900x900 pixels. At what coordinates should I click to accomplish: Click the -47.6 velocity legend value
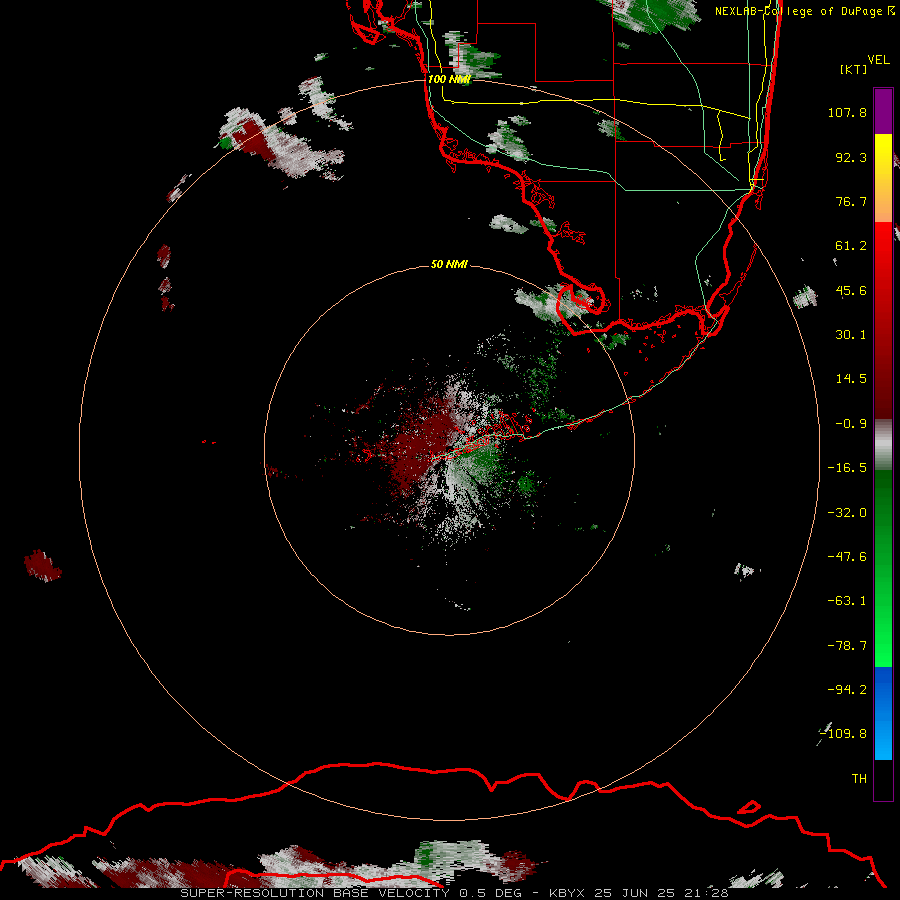click(x=847, y=556)
